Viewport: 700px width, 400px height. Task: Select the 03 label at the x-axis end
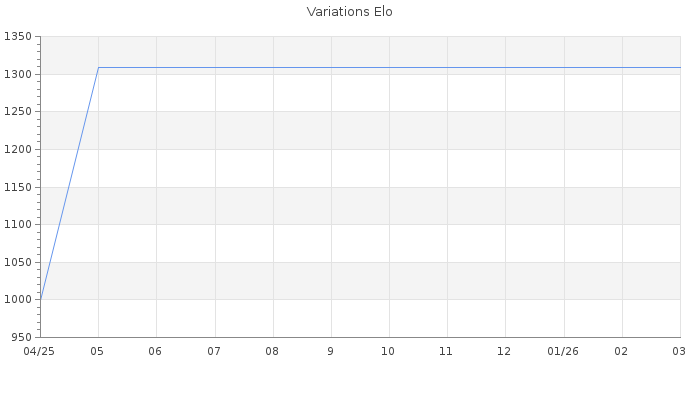pyautogui.click(x=678, y=352)
